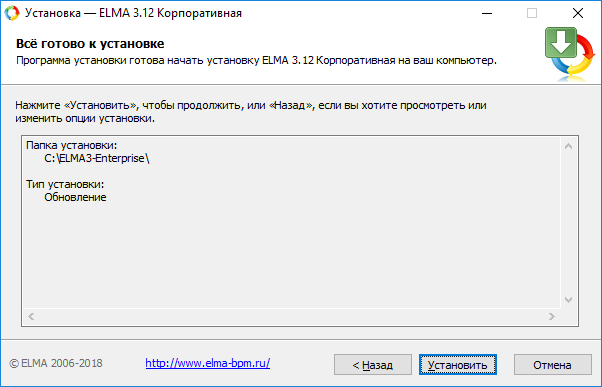The height and width of the screenshot is (387, 602).
Task: Click the disabled maximize window button
Action: tap(532, 13)
